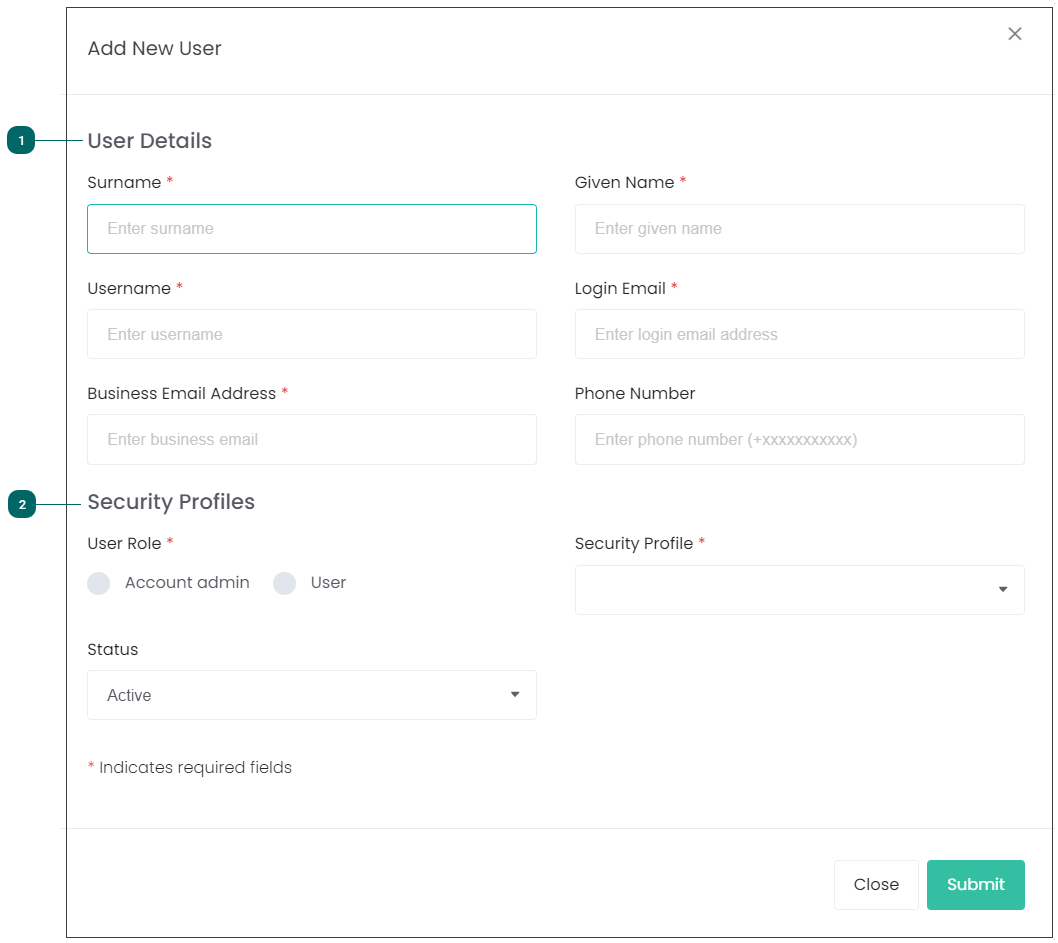Close the Add New User dialog with X
This screenshot has height=943, width=1058.
(1014, 34)
